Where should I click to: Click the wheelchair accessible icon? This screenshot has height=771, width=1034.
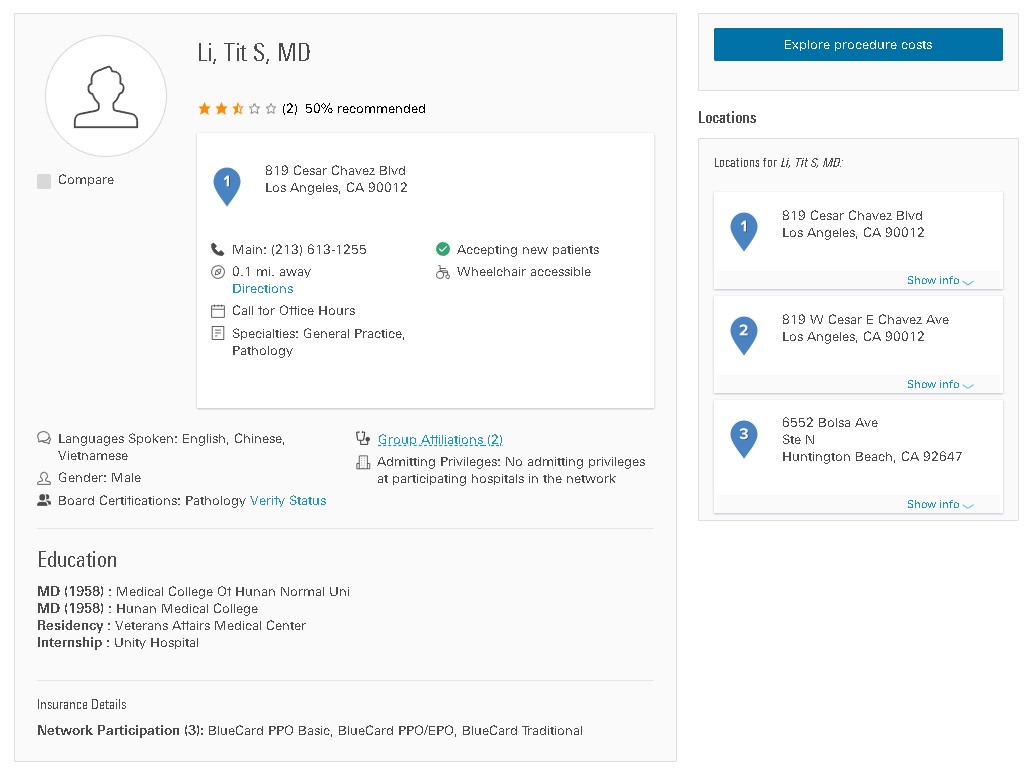(443, 272)
